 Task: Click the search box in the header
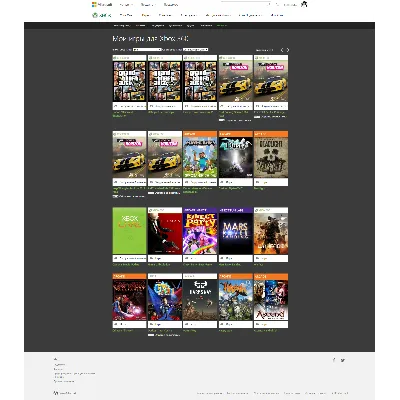click(246, 4)
